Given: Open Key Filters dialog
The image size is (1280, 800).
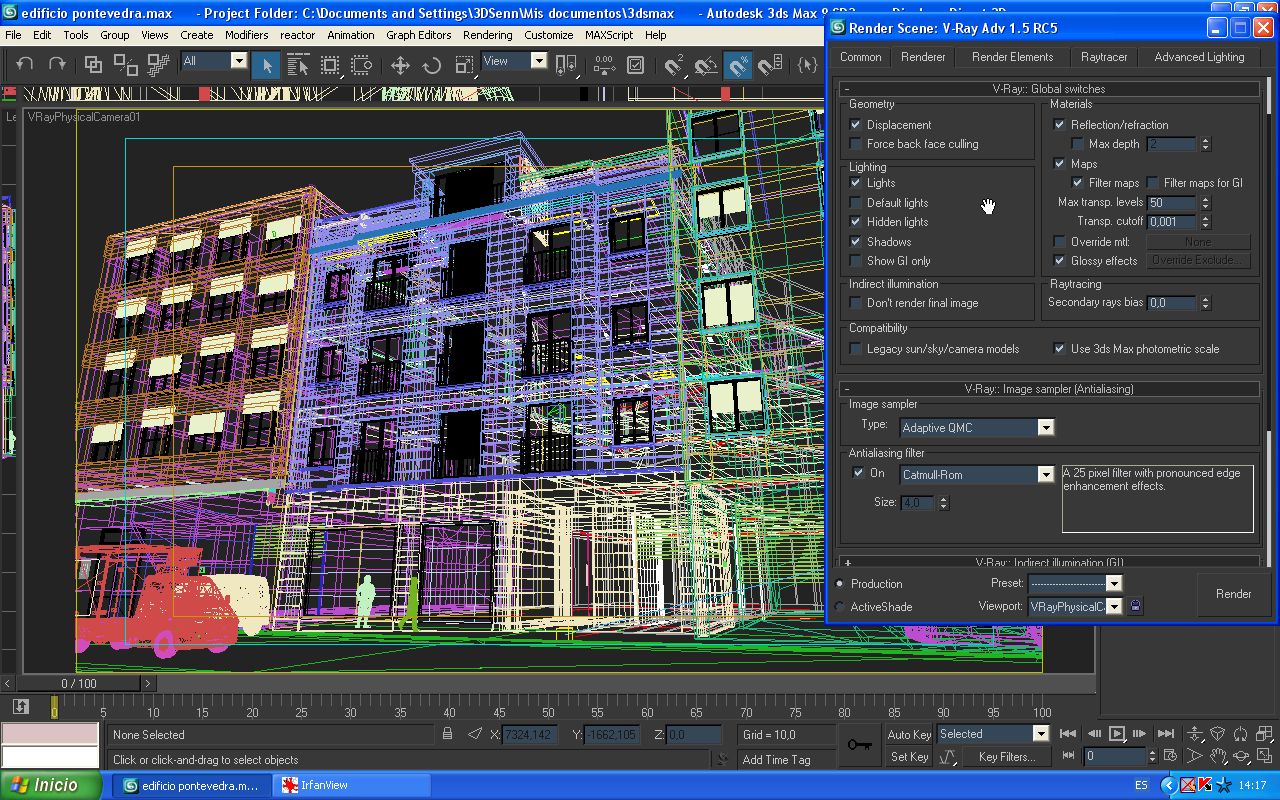Looking at the screenshot, I should point(1006,757).
